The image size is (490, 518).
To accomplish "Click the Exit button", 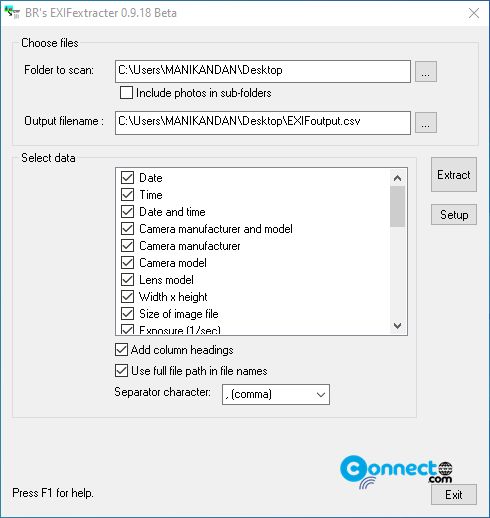I will [x=454, y=495].
